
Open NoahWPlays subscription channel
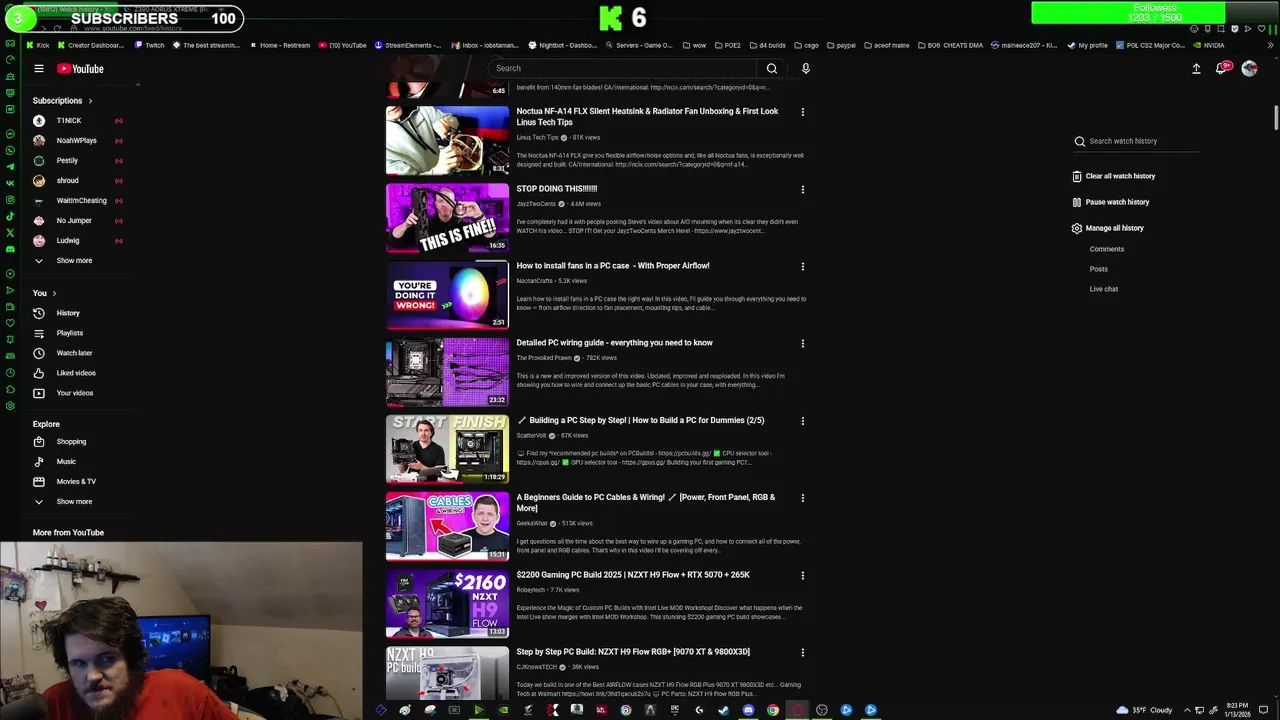click(77, 141)
